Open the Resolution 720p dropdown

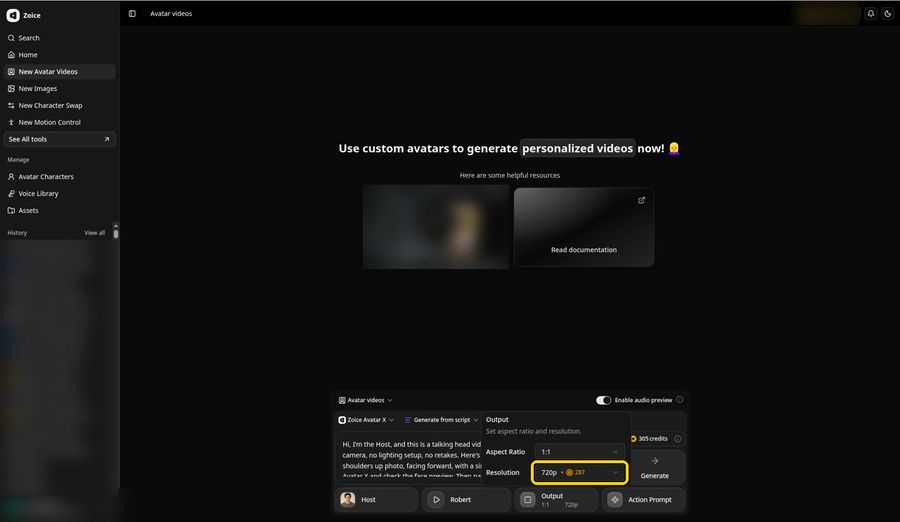pyautogui.click(x=580, y=473)
